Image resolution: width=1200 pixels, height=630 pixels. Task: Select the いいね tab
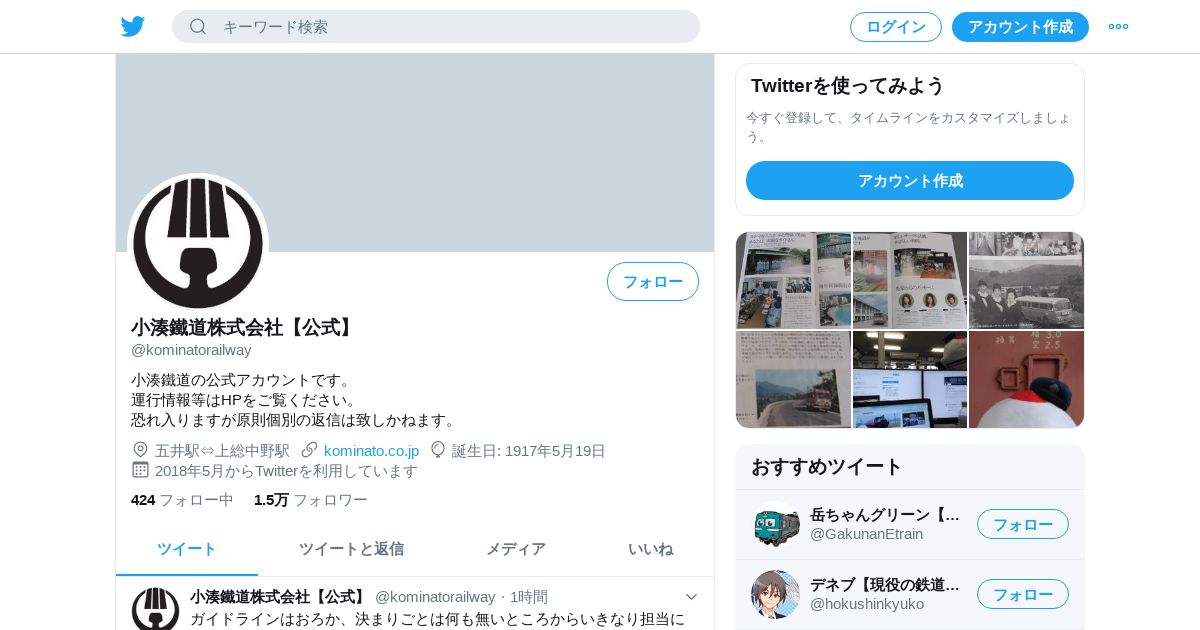(x=650, y=549)
